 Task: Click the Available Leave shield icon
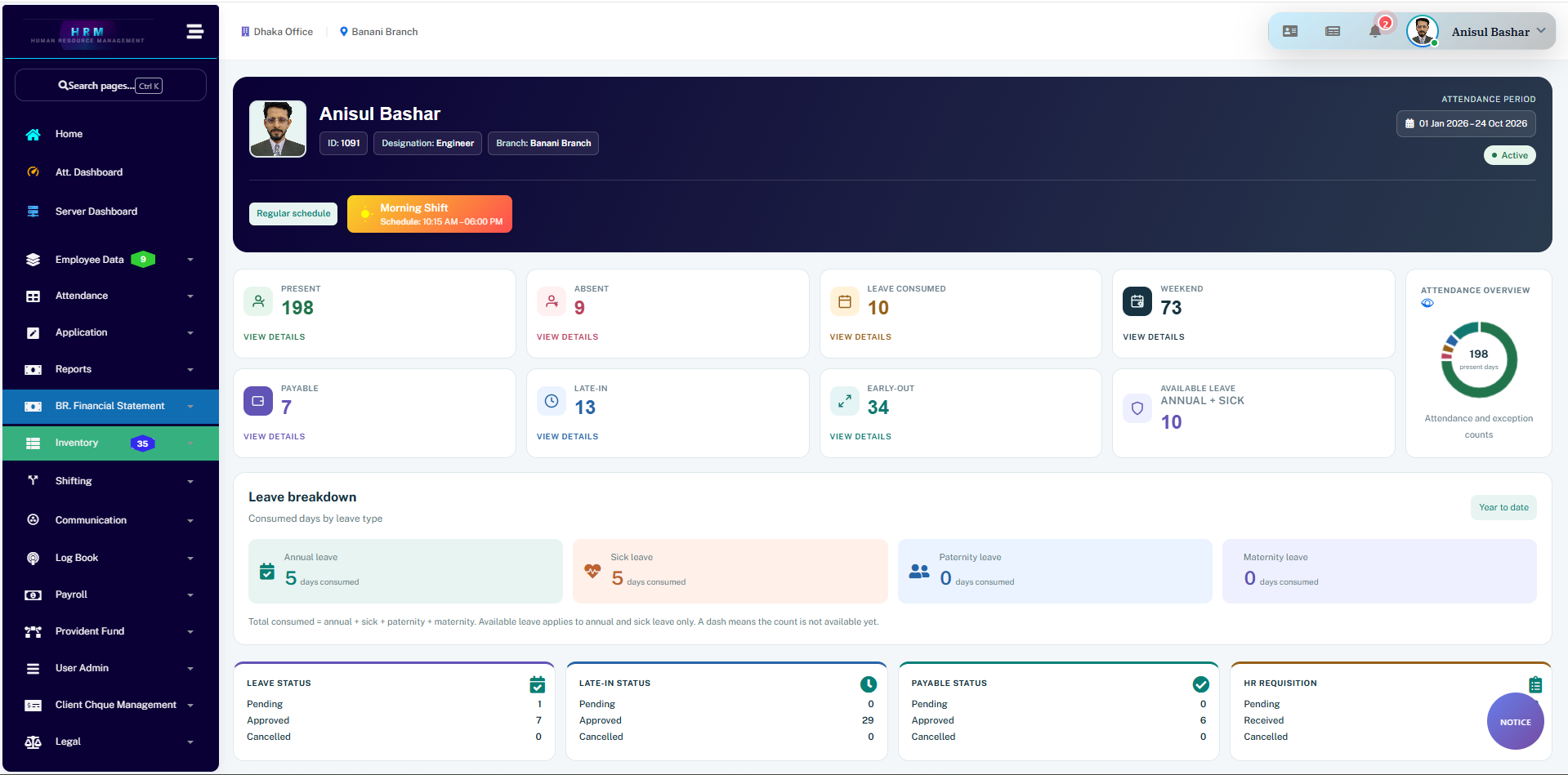(1137, 408)
